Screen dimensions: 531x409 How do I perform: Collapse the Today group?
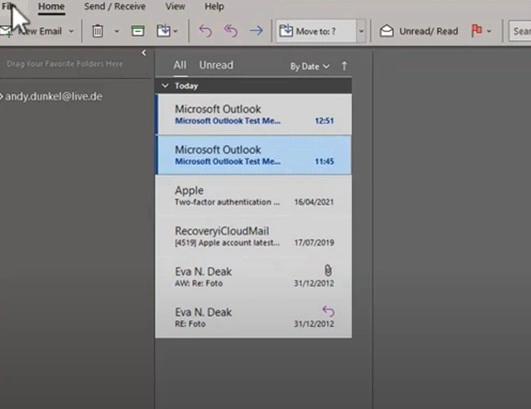point(165,86)
